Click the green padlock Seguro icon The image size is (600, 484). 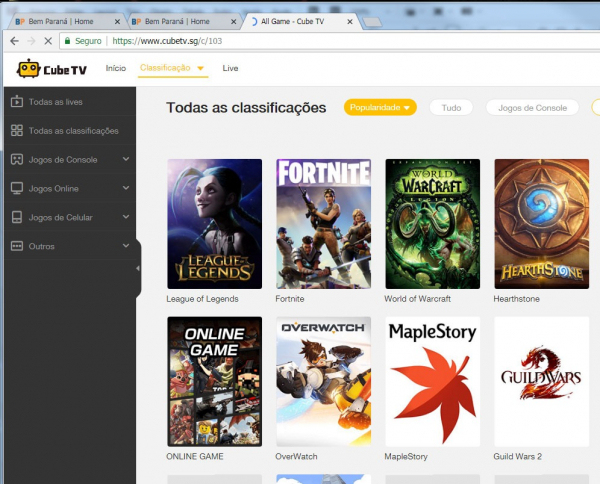click(x=68, y=41)
